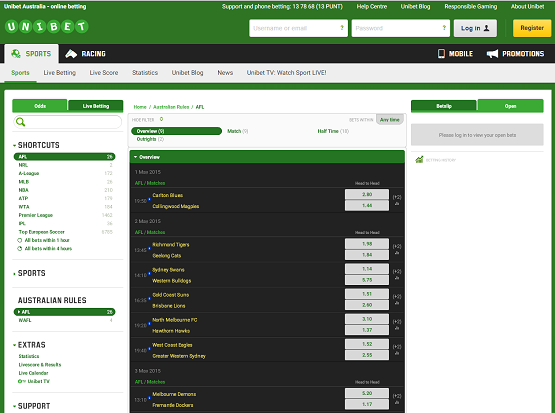This screenshot has height=413, width=555.
Task: Collapse the Support section
Action: click(32, 406)
